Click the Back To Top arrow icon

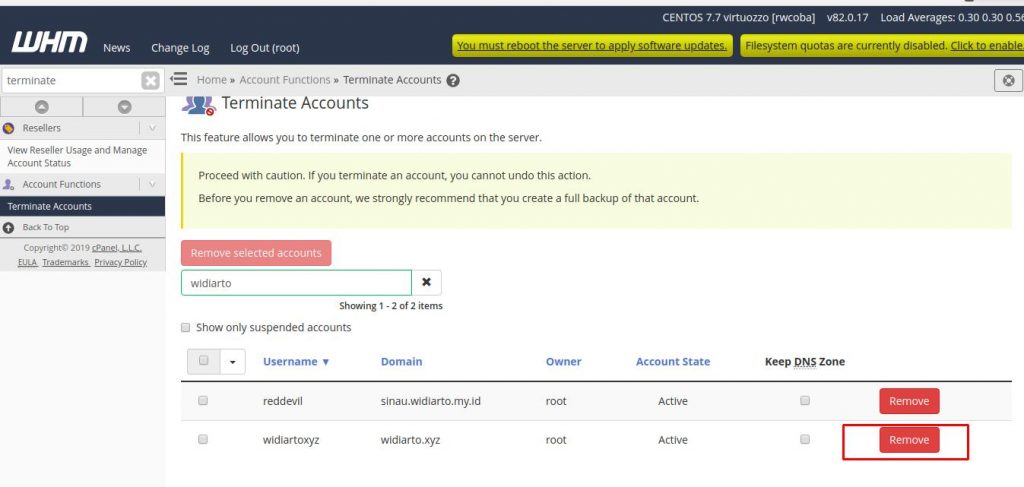pos(8,228)
